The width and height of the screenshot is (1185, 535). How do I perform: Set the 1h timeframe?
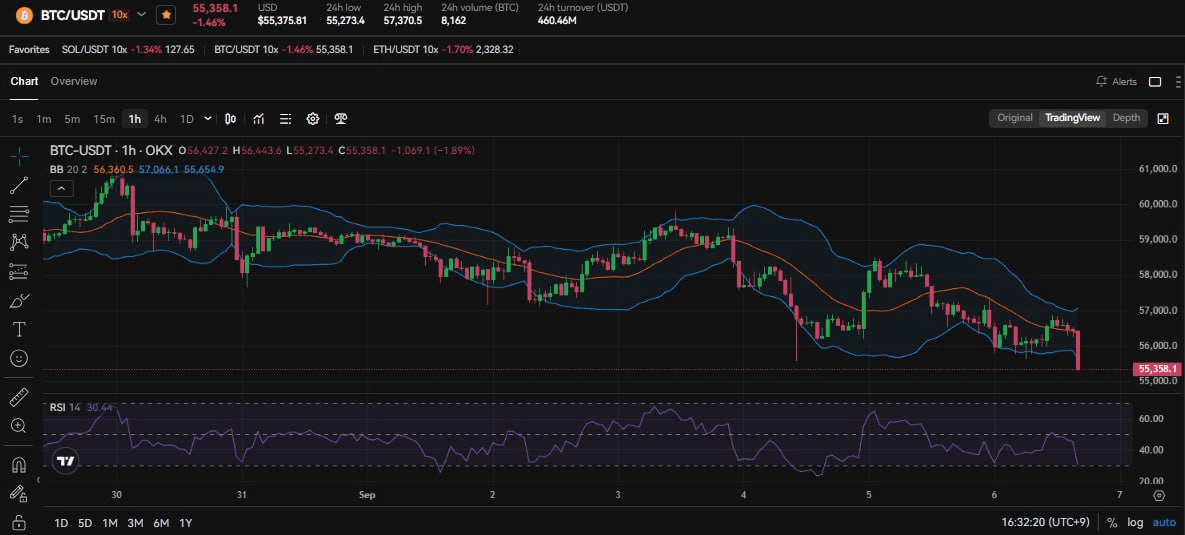(135, 119)
